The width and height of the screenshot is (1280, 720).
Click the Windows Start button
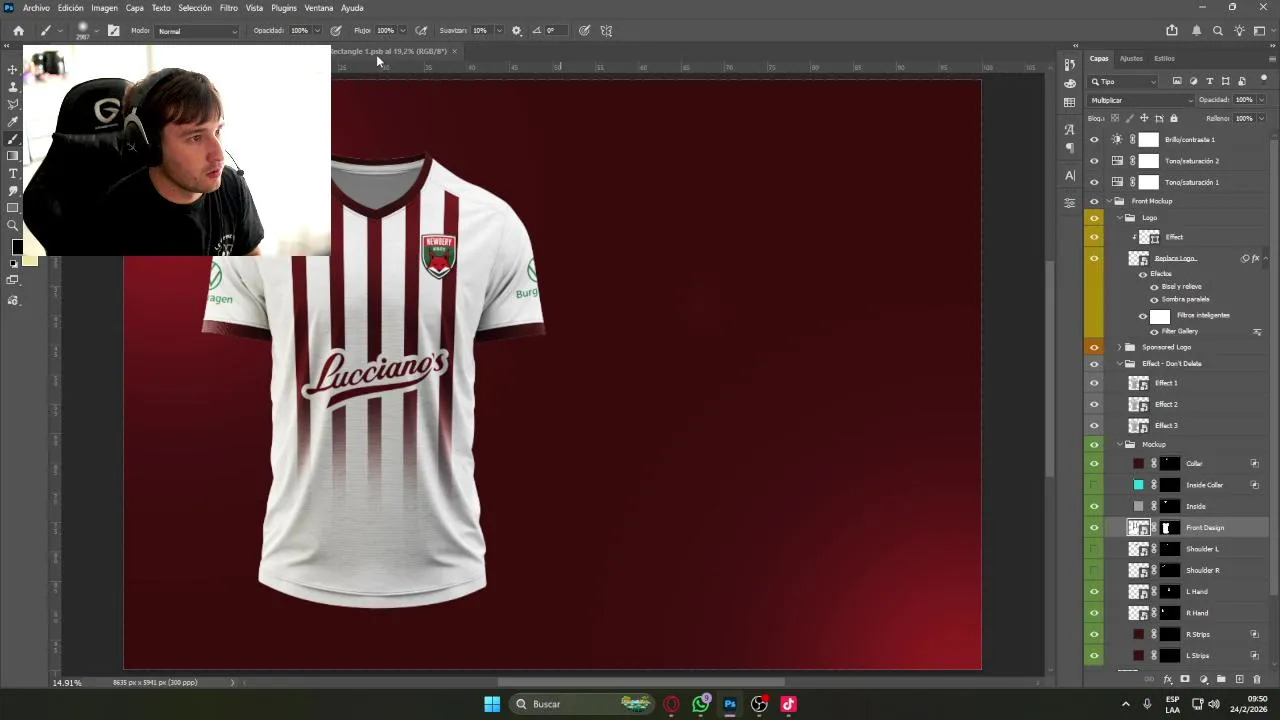coord(492,704)
